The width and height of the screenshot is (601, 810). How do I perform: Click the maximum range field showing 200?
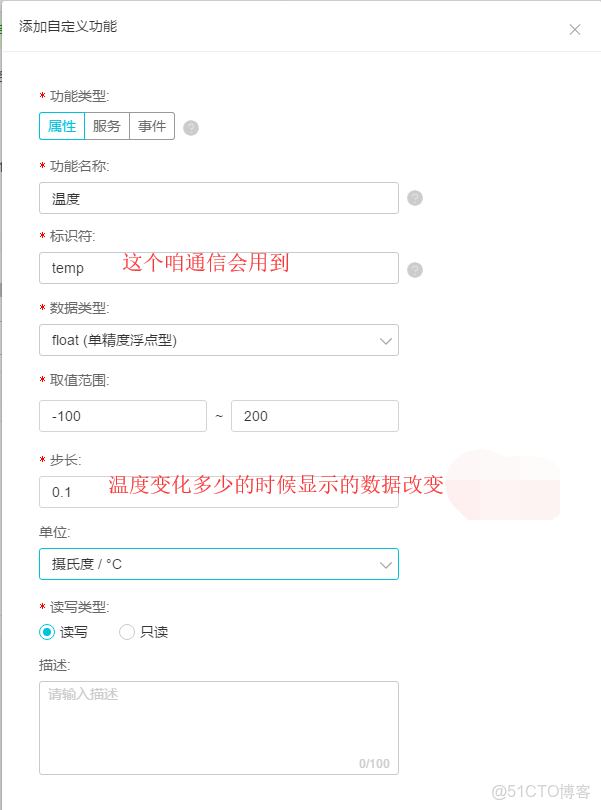point(315,416)
